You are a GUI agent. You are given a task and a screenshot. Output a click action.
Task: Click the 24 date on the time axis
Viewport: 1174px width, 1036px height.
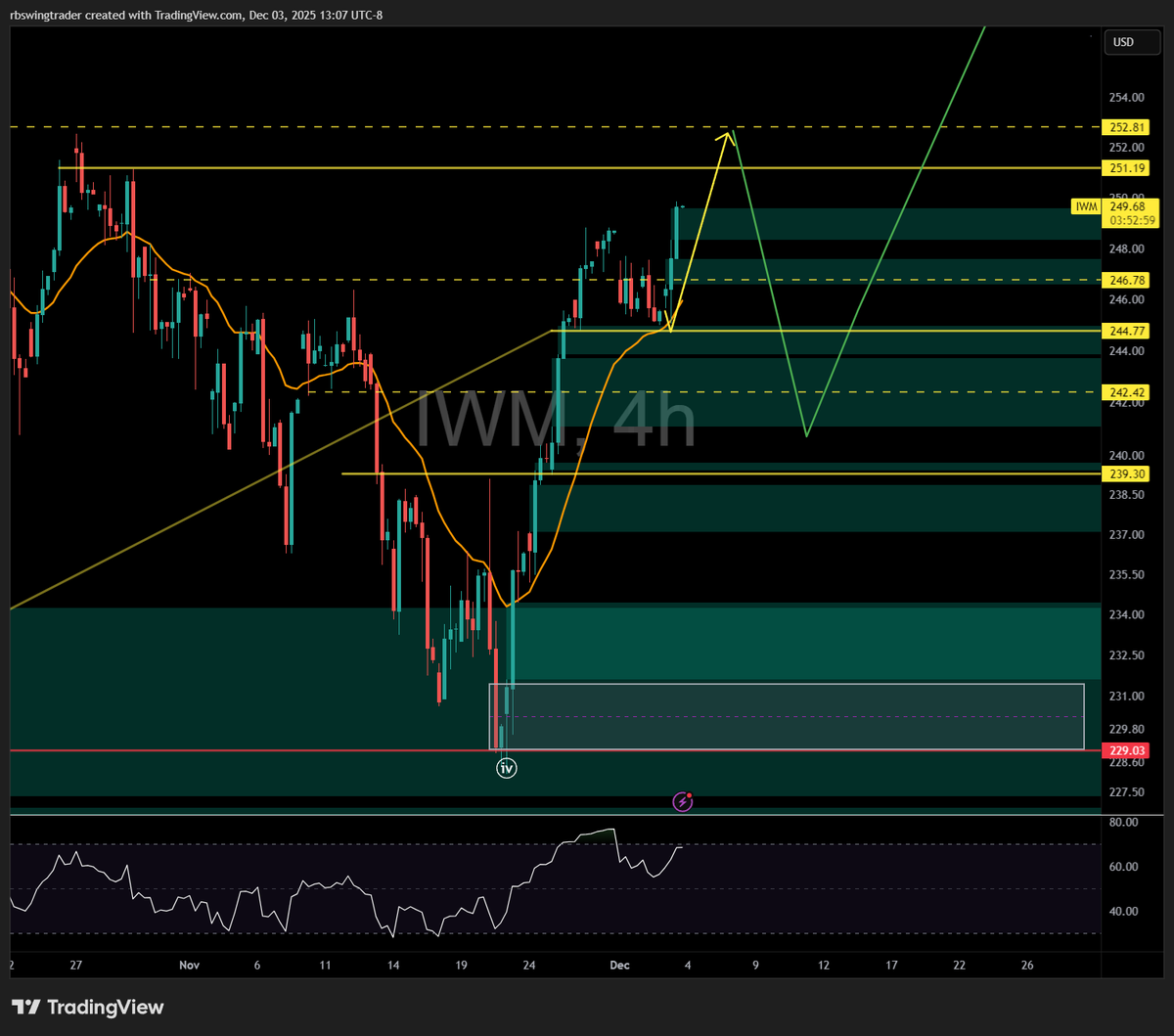pyautogui.click(x=528, y=965)
